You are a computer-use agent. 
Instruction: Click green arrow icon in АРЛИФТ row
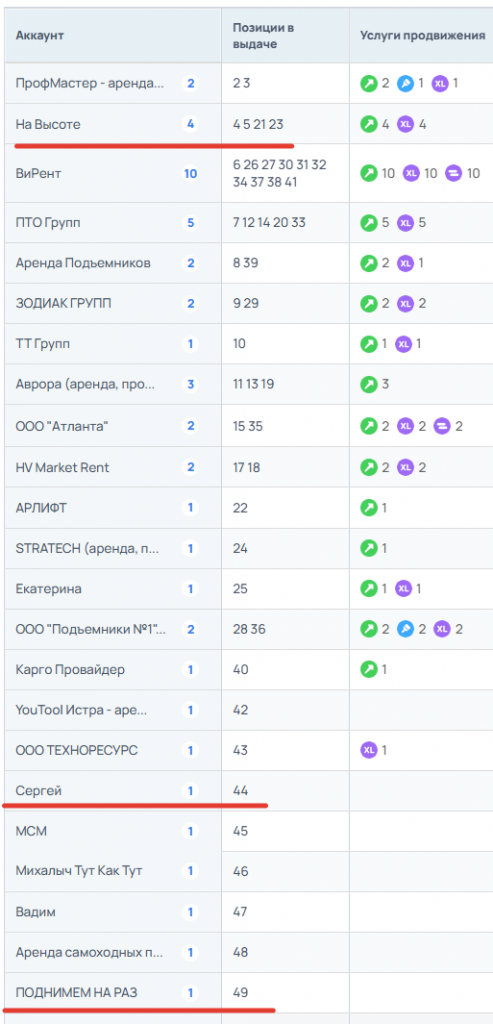[369, 507]
